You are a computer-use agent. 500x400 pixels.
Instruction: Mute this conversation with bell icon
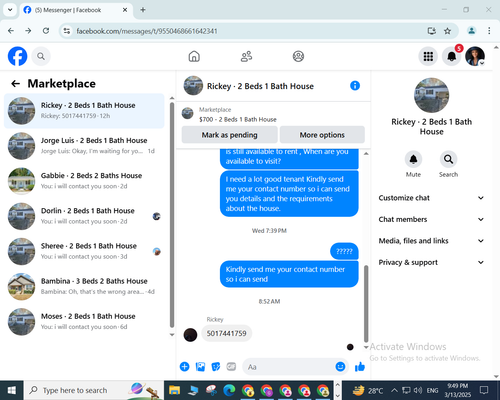(413, 159)
